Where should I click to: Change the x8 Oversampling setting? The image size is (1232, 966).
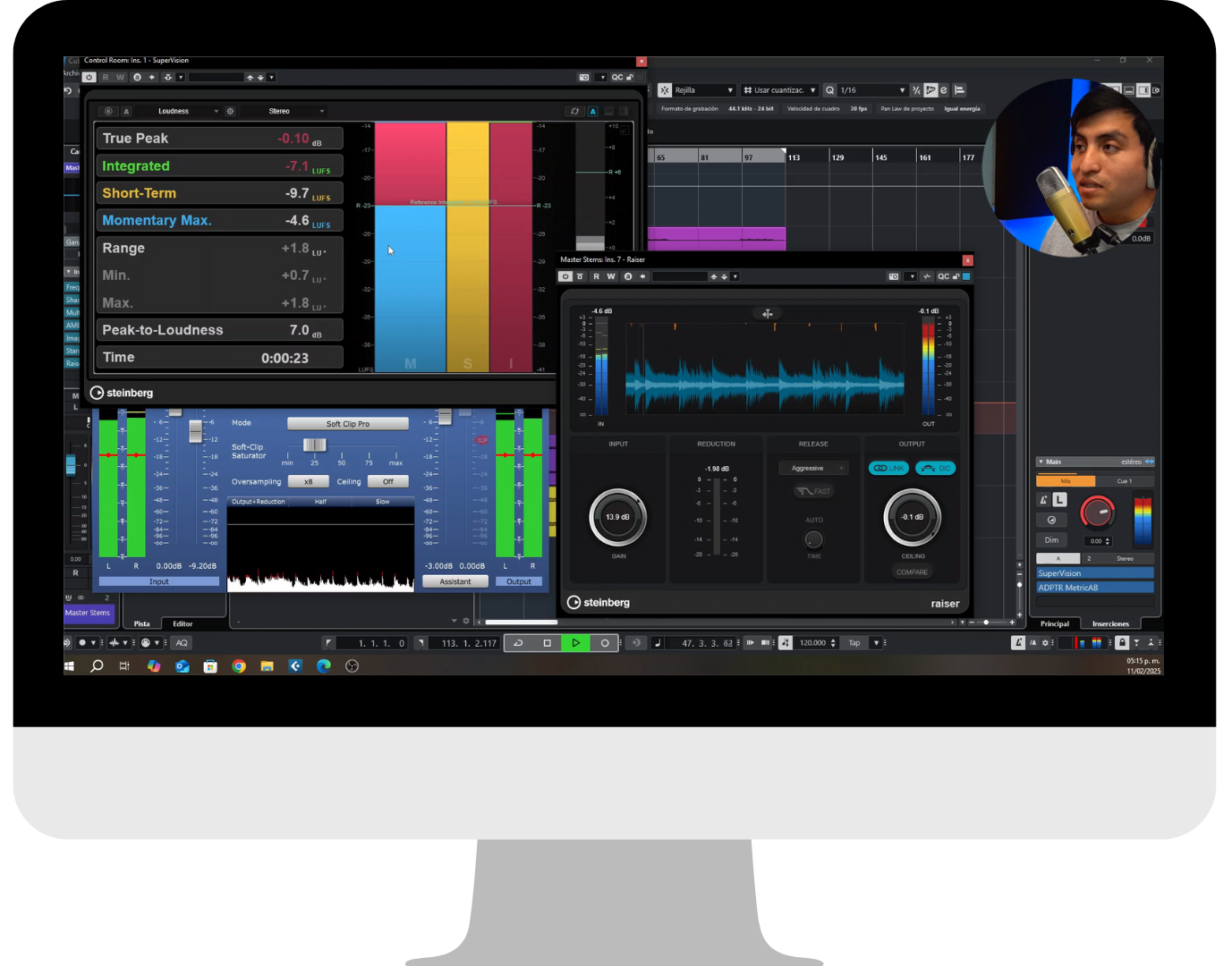pyautogui.click(x=308, y=481)
